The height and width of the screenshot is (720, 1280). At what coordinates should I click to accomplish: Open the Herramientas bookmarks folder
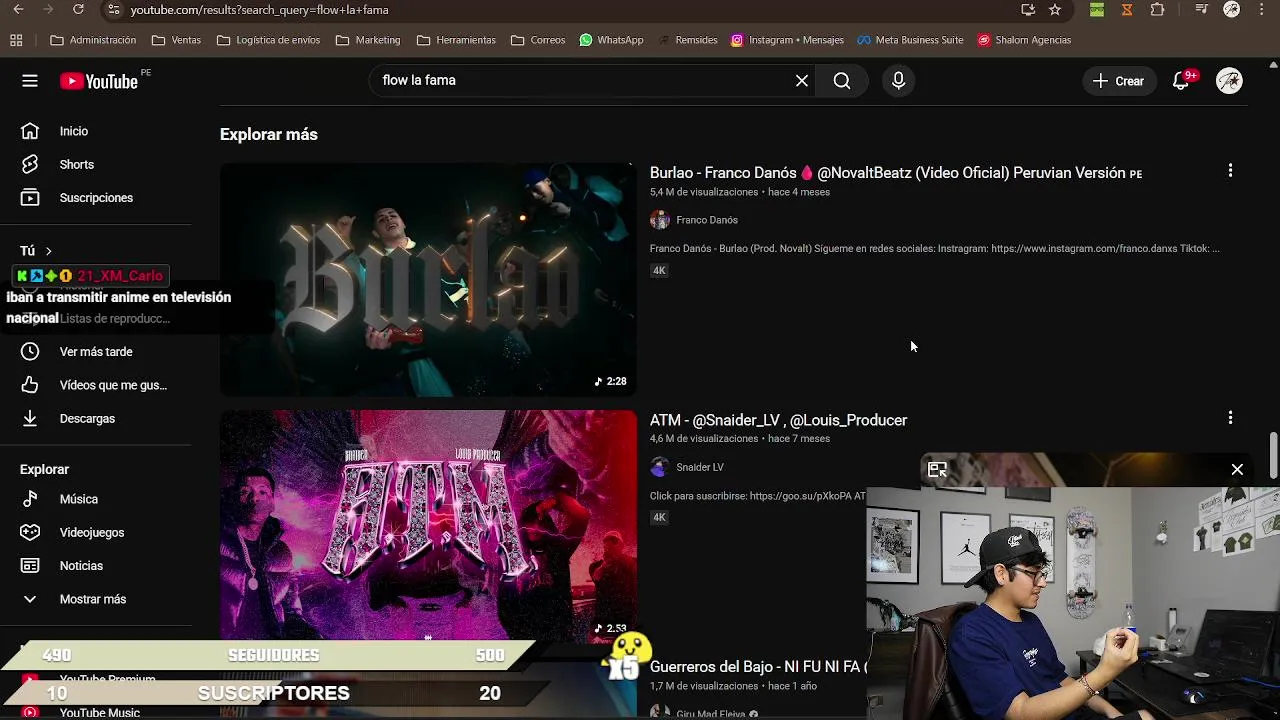coord(456,40)
